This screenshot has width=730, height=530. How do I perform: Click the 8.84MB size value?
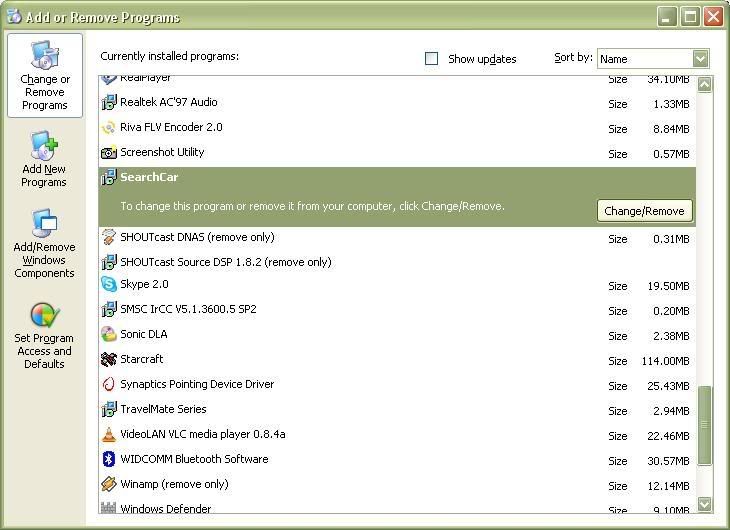[x=671, y=129]
